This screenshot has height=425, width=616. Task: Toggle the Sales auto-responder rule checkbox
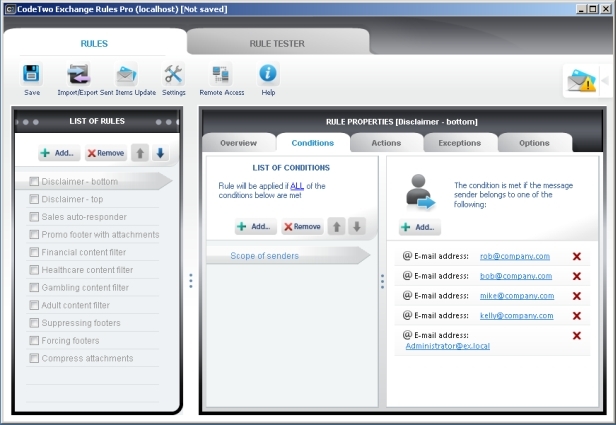click(35, 217)
